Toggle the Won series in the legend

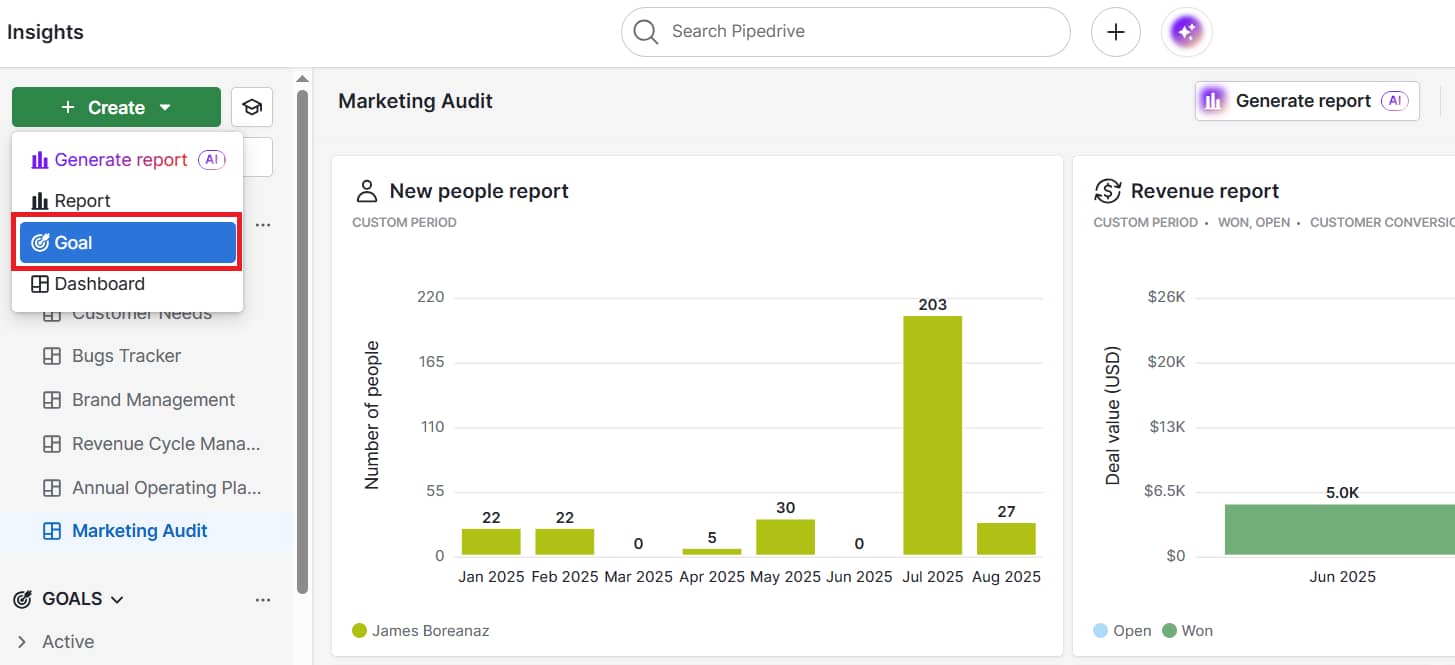(x=1187, y=630)
